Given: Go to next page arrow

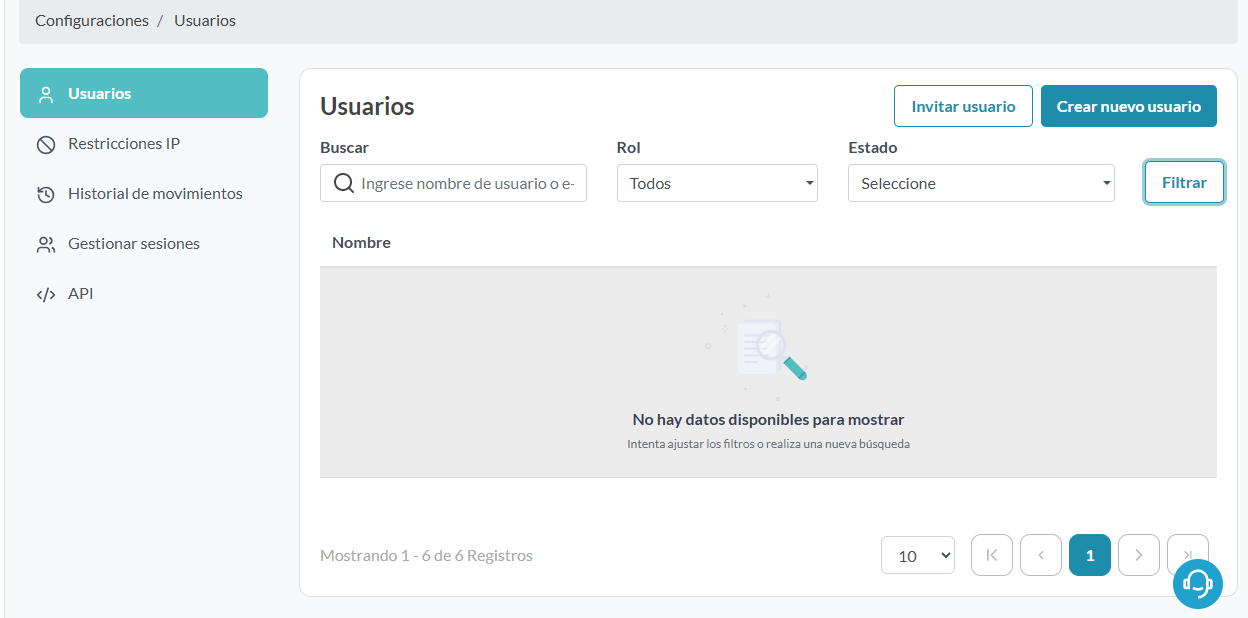Looking at the screenshot, I should [1138, 555].
